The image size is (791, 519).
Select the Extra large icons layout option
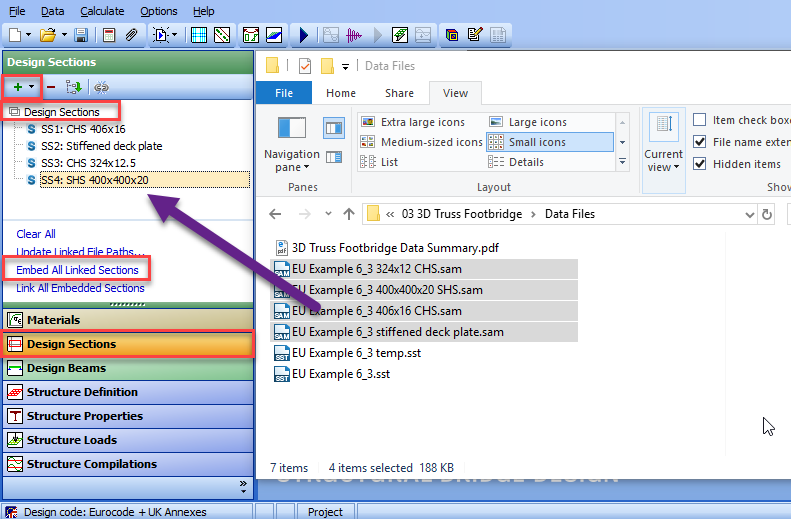(413, 122)
